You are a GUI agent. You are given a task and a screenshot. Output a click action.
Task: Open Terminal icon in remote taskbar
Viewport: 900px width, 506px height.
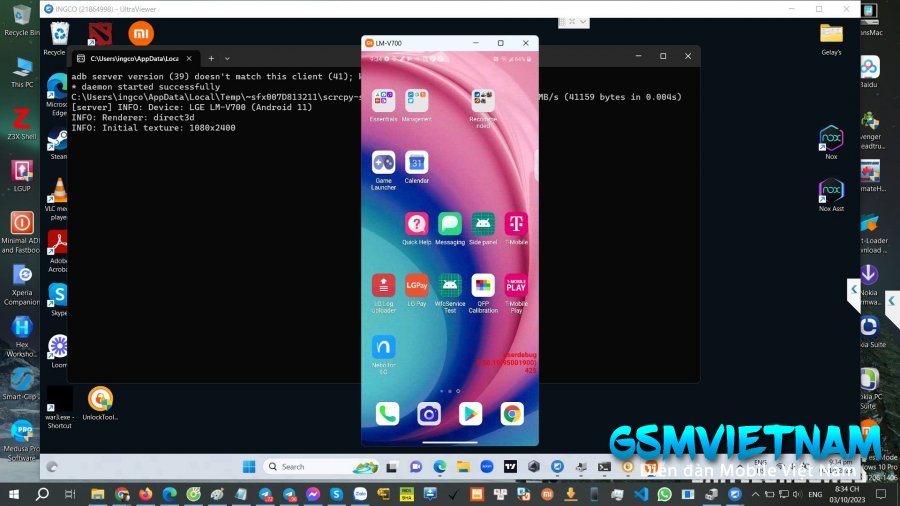[604, 466]
